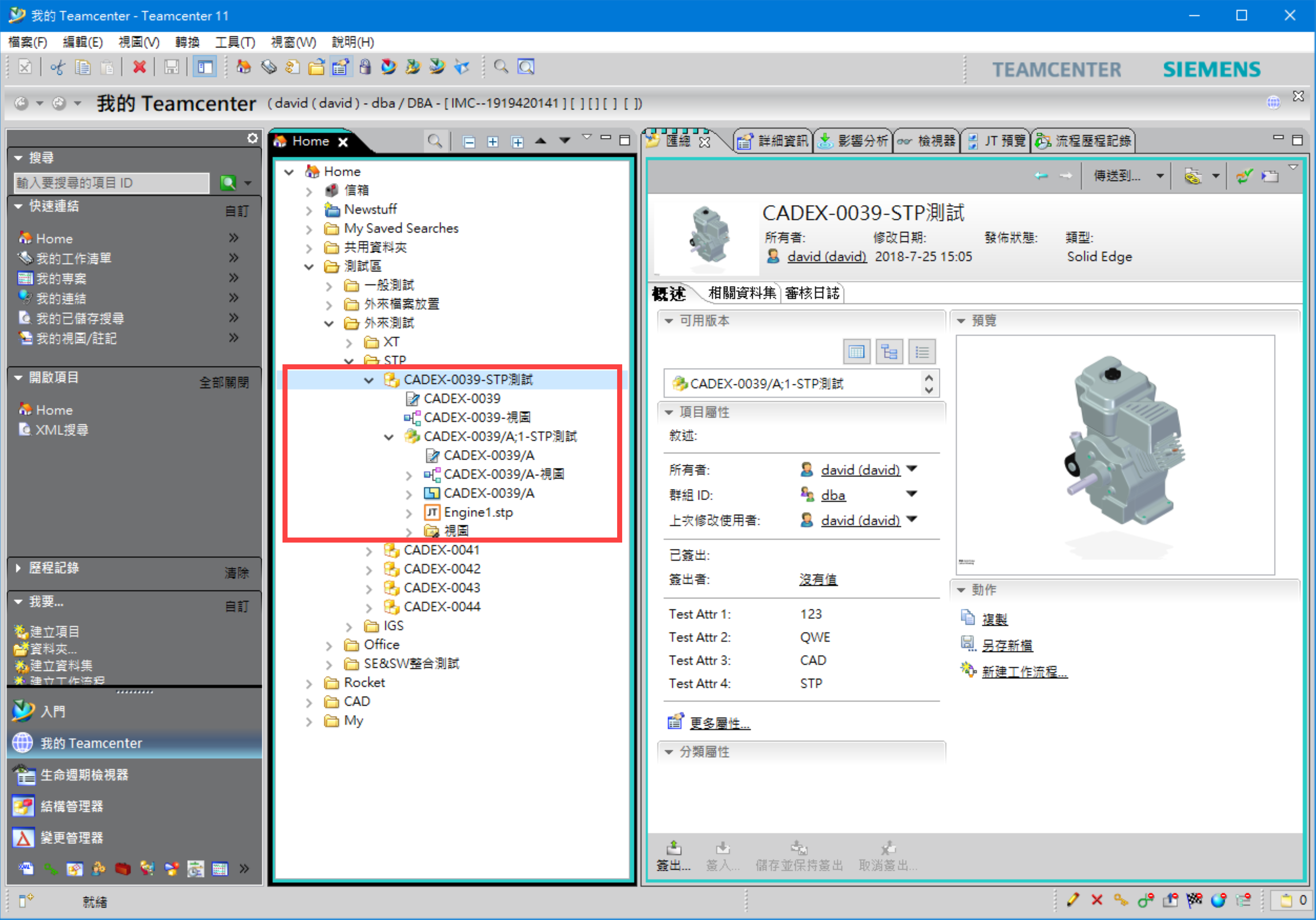This screenshot has height=920, width=1316.
Task: Open the 檔案(F) menu
Action: click(x=28, y=42)
